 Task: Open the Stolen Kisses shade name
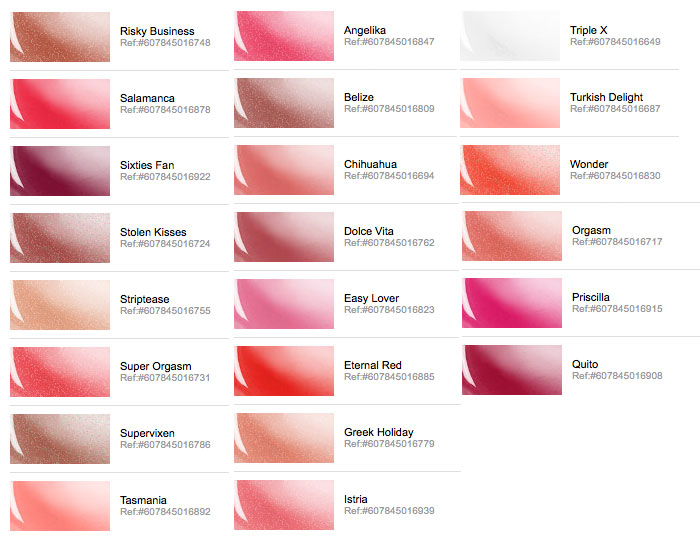tap(153, 232)
